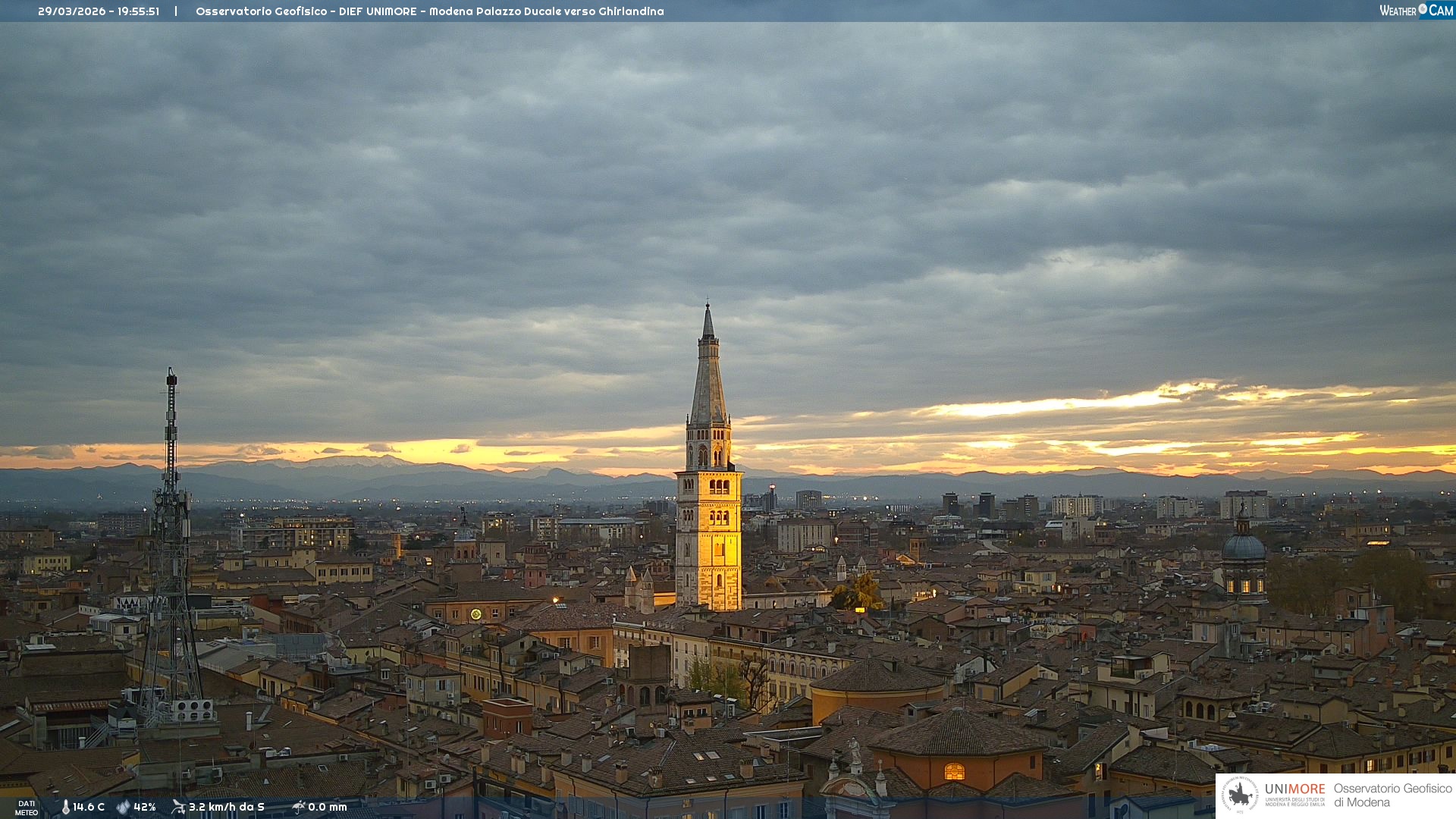Click the grey church dome
This screenshot has width=1456, height=819.
[1243, 547]
